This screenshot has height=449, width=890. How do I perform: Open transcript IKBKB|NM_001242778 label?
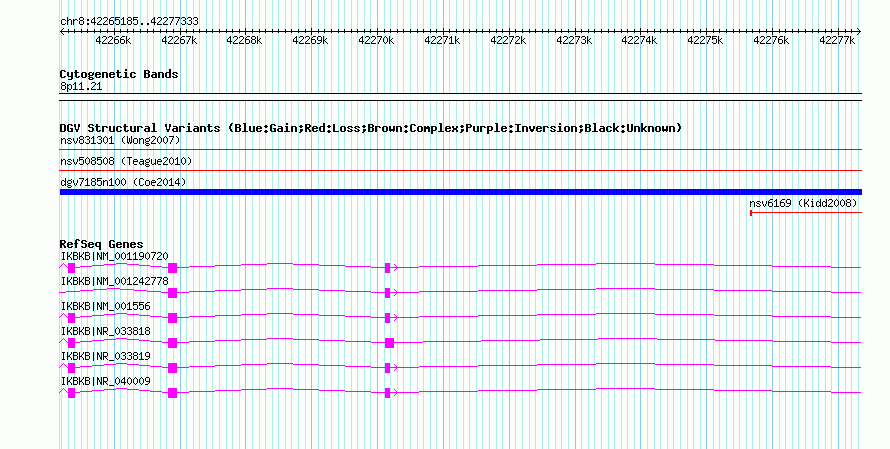tap(115, 282)
